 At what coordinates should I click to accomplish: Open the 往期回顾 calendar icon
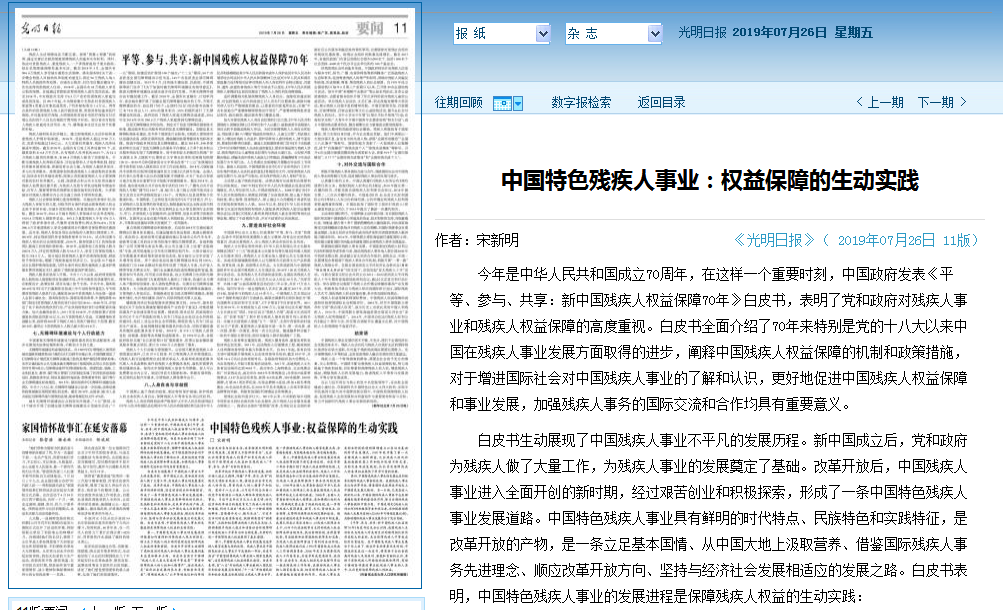[502, 103]
